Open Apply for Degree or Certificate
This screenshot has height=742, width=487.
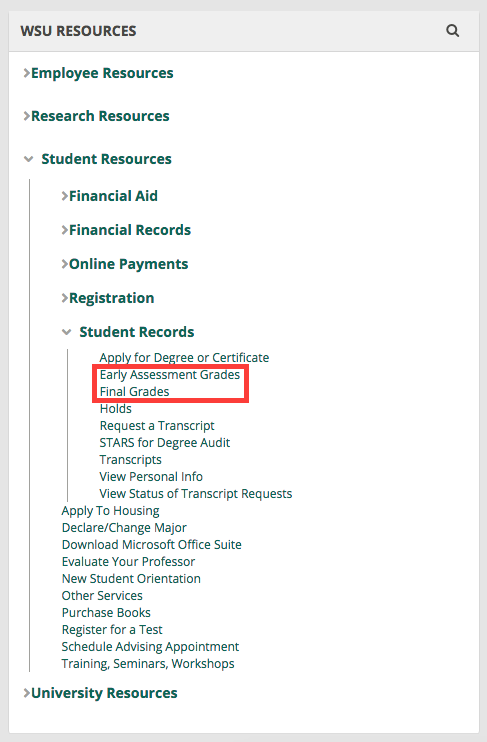click(184, 358)
